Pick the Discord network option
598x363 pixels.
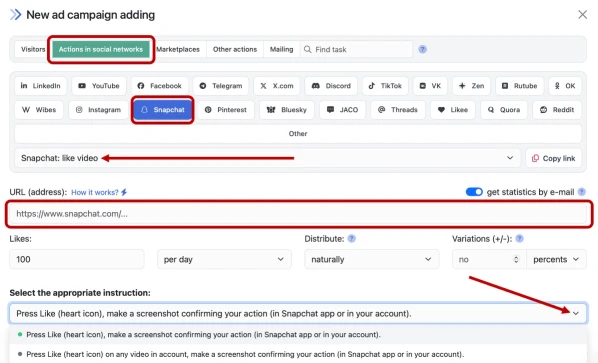point(331,86)
